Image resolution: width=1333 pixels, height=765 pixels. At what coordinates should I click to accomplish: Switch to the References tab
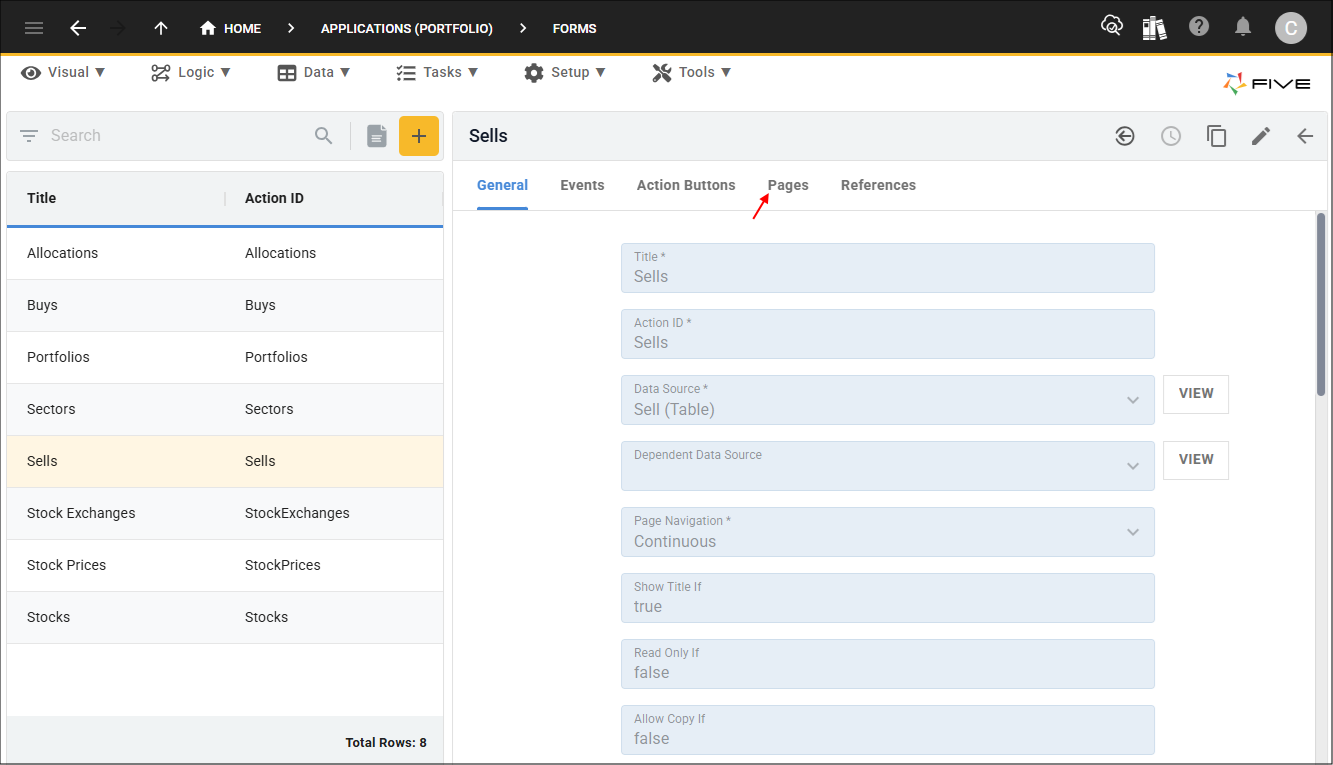click(x=878, y=185)
